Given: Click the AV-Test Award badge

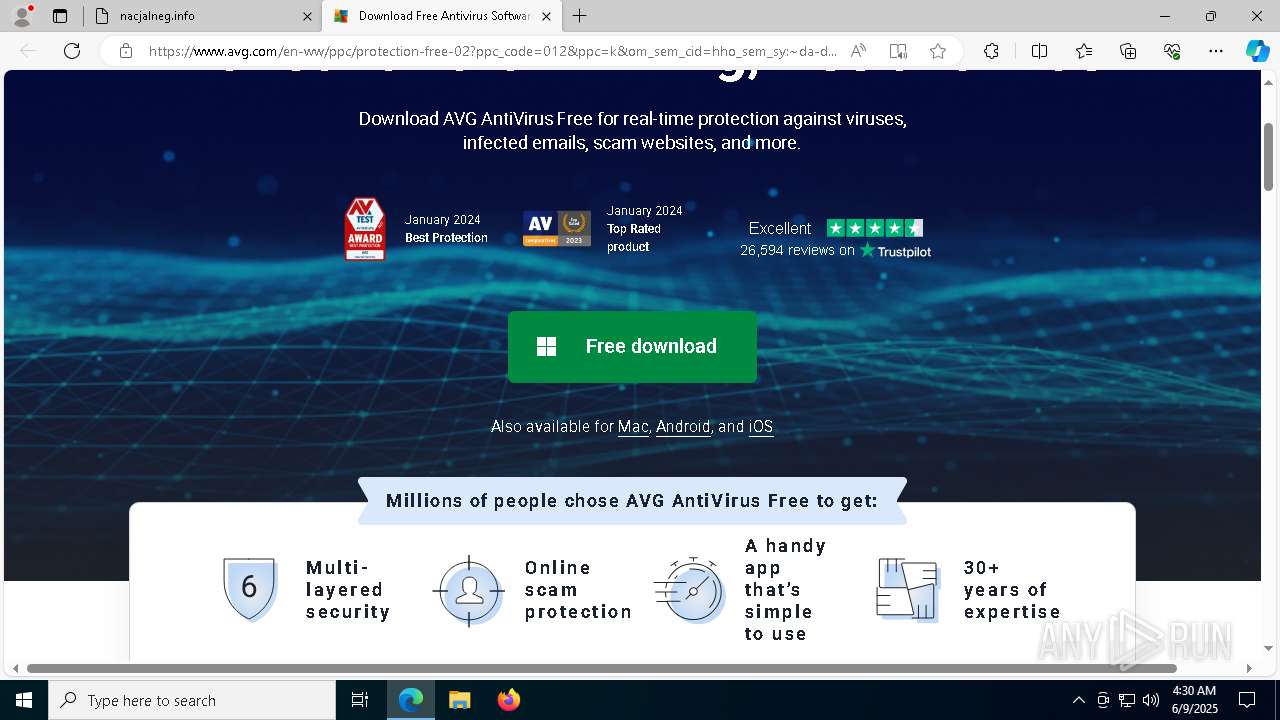Looking at the screenshot, I should tap(365, 229).
